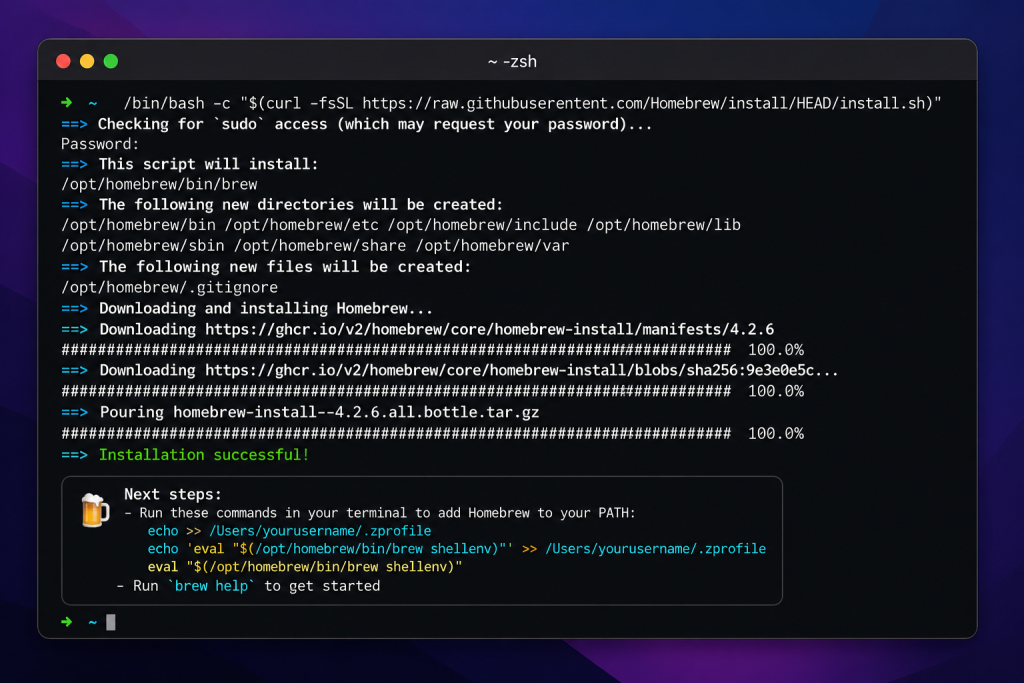Click '/opt/homebrew/etc' directory path
Image resolution: width=1024 pixels, height=683 pixels.
[302, 225]
